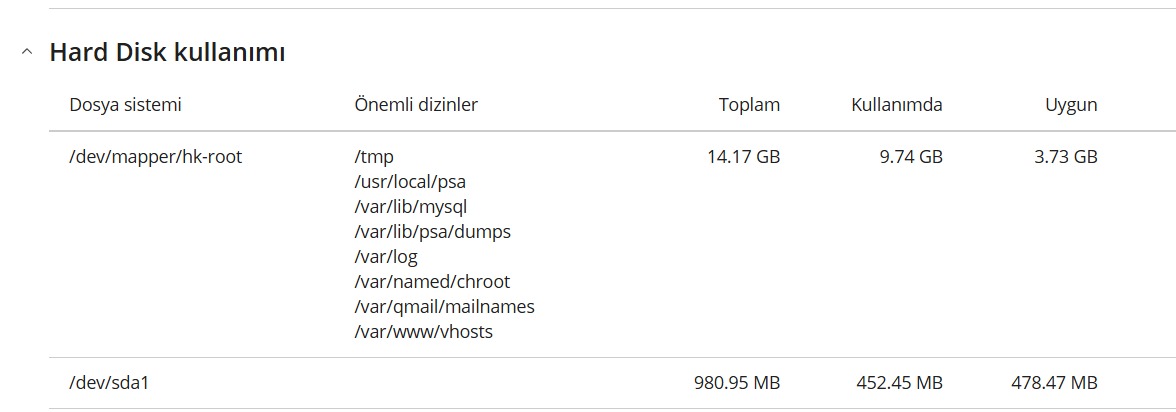1176x412 pixels.
Task: Click the /var/log directory entry
Action: 386,257
